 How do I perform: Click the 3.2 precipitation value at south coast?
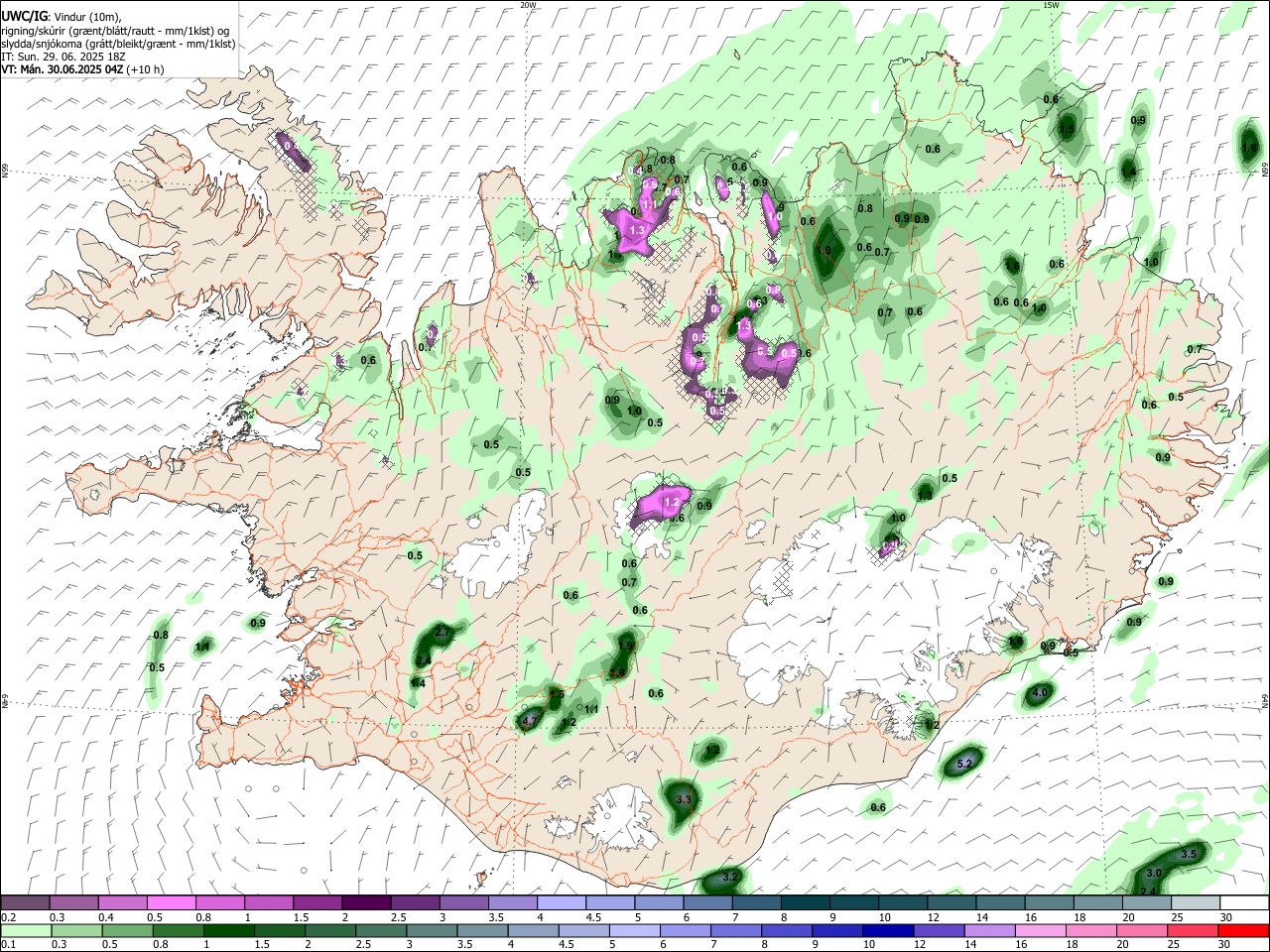coord(730,877)
